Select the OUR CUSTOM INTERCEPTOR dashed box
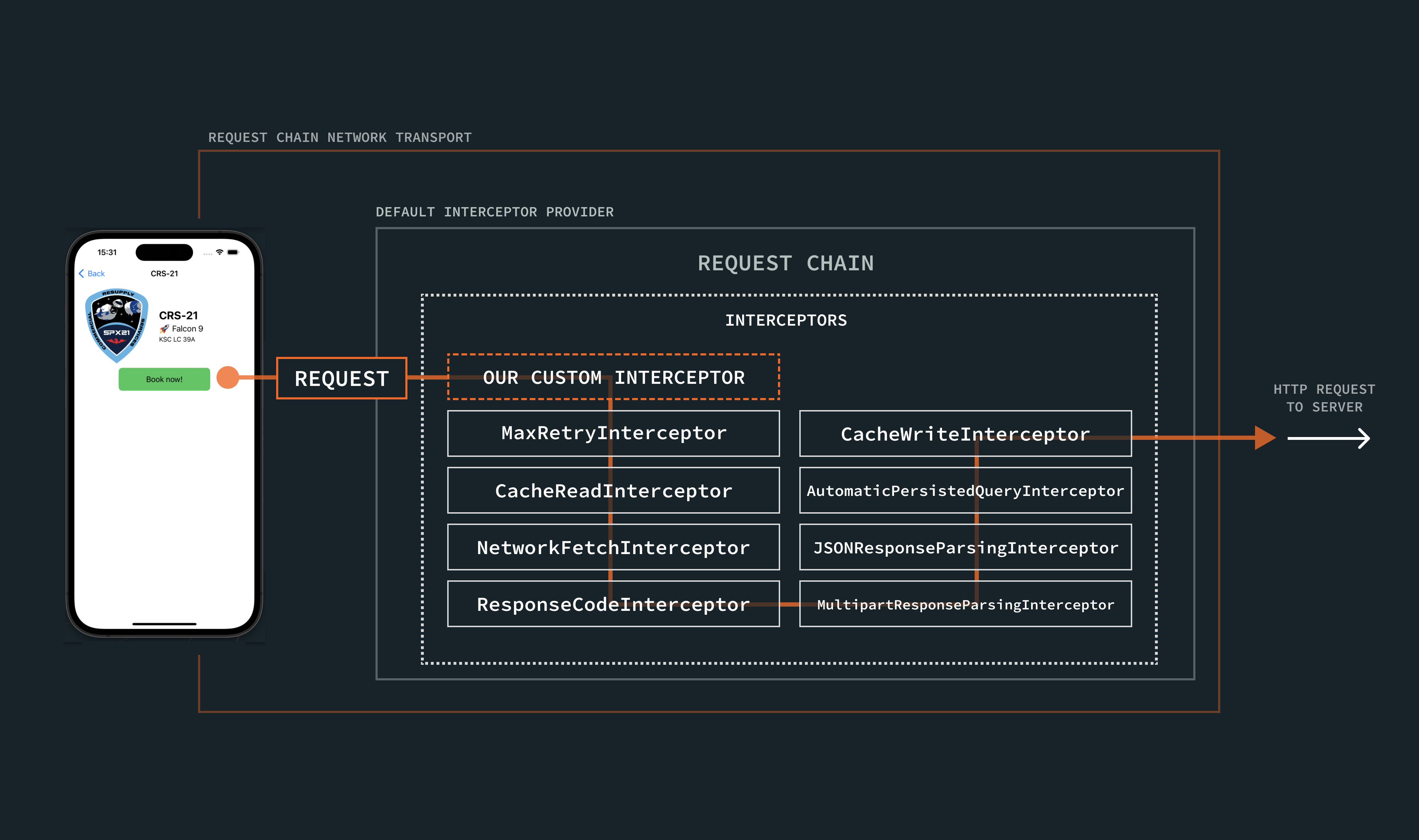Image resolution: width=1419 pixels, height=840 pixels. tap(613, 377)
